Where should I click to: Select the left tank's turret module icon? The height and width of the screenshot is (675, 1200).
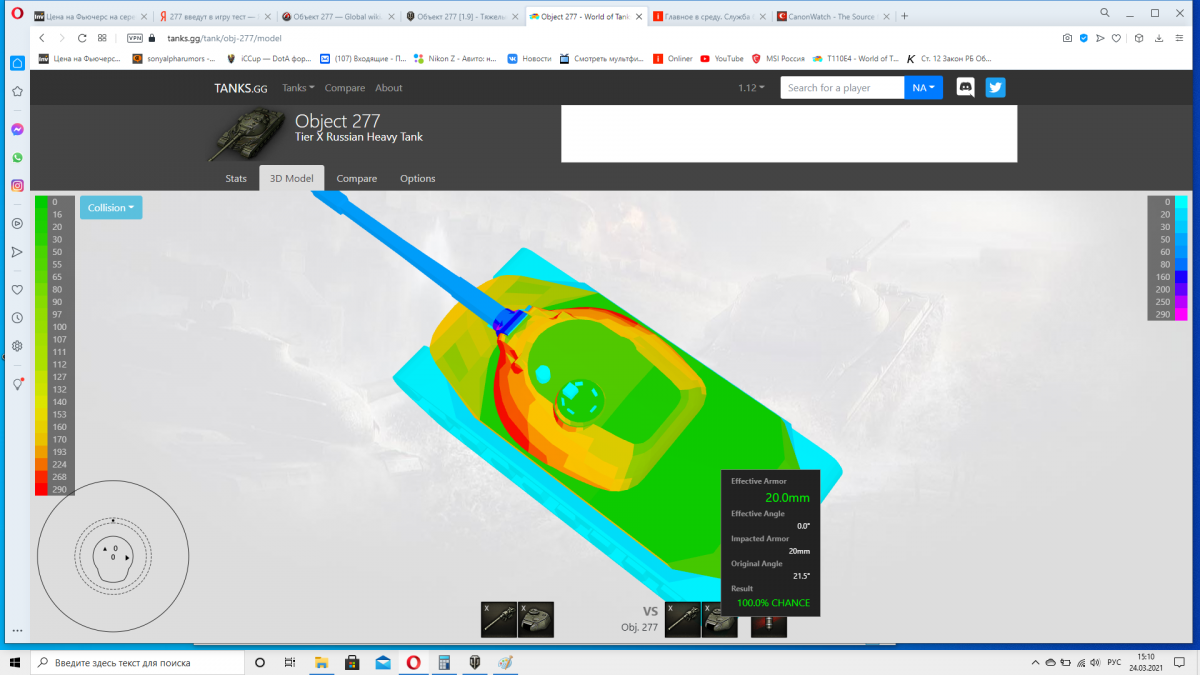[536, 620]
